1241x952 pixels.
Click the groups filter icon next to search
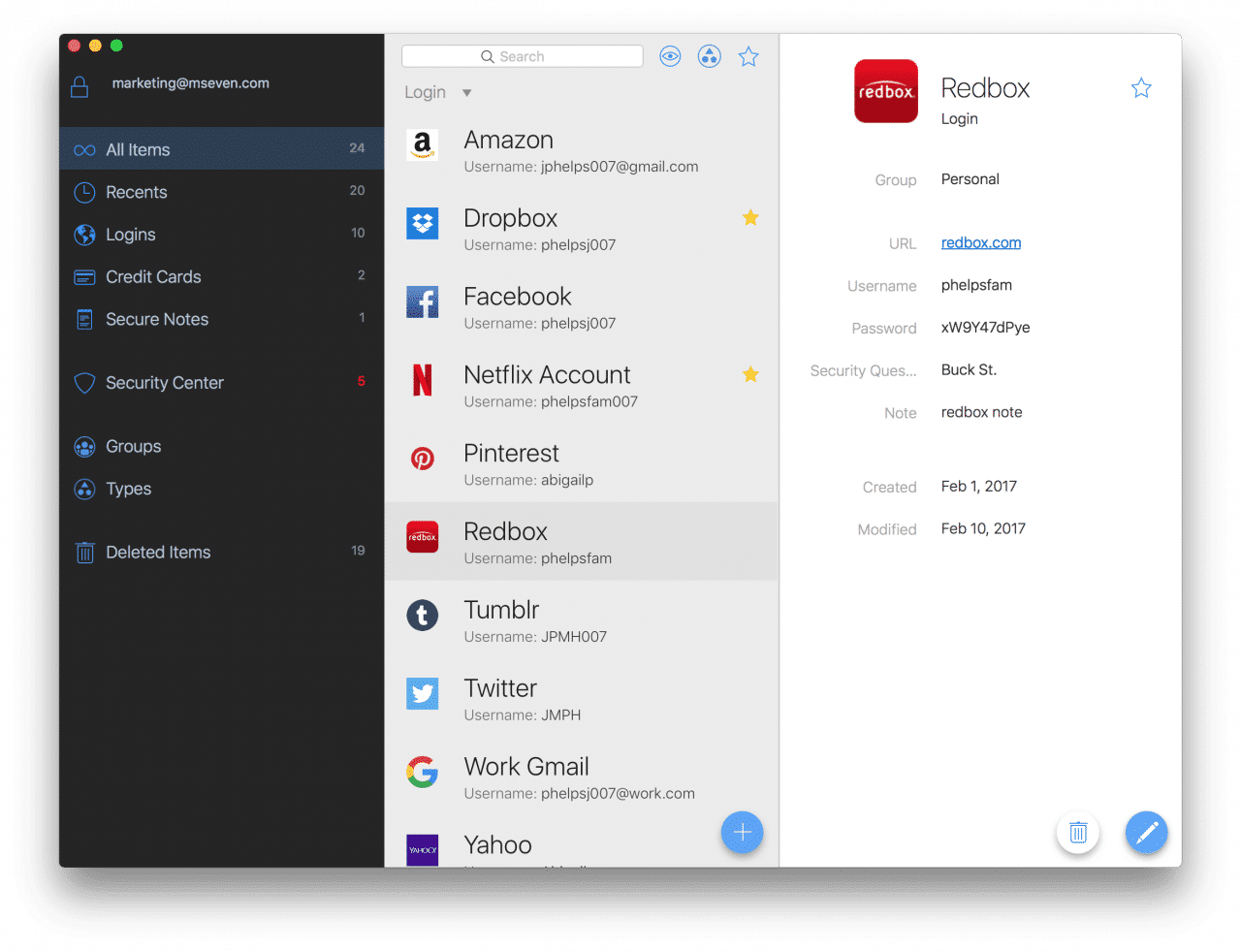click(710, 56)
